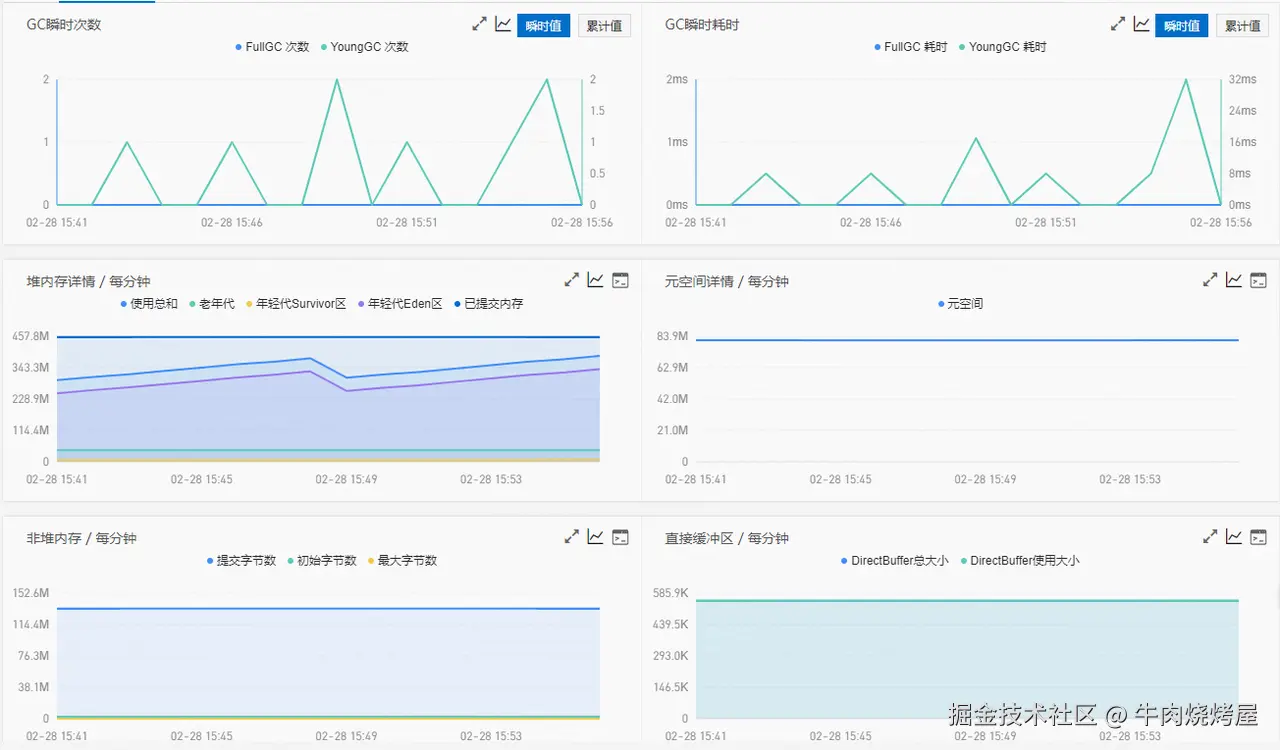Open line chart view icon for GC瞬时次数

tap(503, 25)
